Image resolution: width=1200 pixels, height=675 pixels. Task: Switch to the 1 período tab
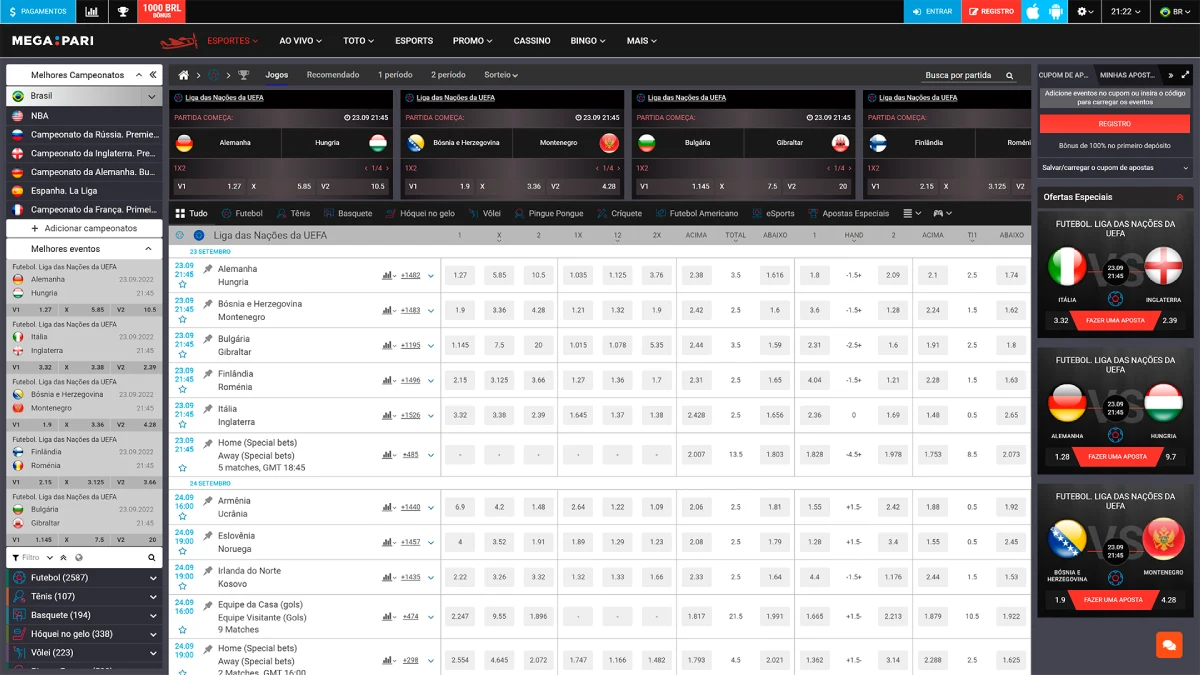click(x=395, y=75)
